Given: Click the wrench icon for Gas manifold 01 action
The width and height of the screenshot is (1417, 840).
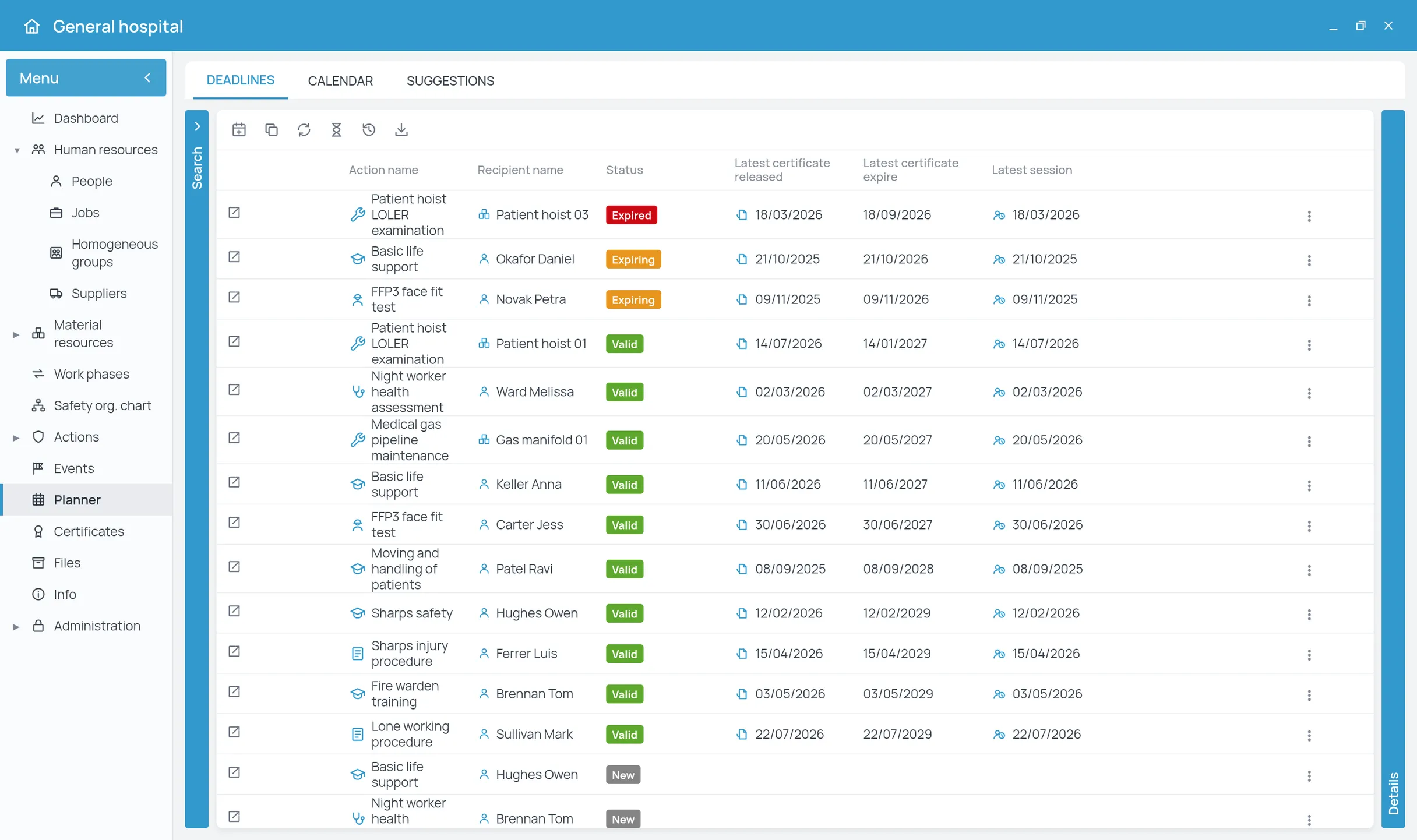Looking at the screenshot, I should tap(358, 440).
